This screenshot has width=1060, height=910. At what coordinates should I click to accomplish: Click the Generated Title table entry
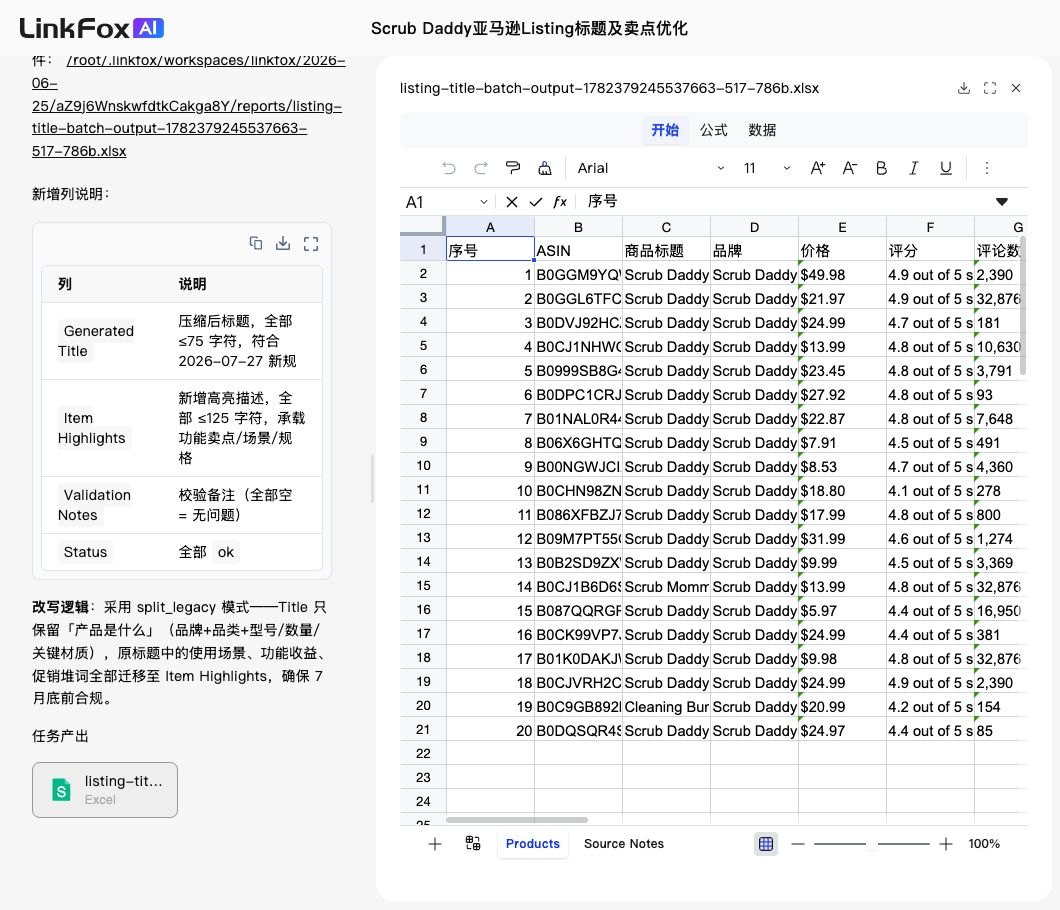click(x=96, y=341)
